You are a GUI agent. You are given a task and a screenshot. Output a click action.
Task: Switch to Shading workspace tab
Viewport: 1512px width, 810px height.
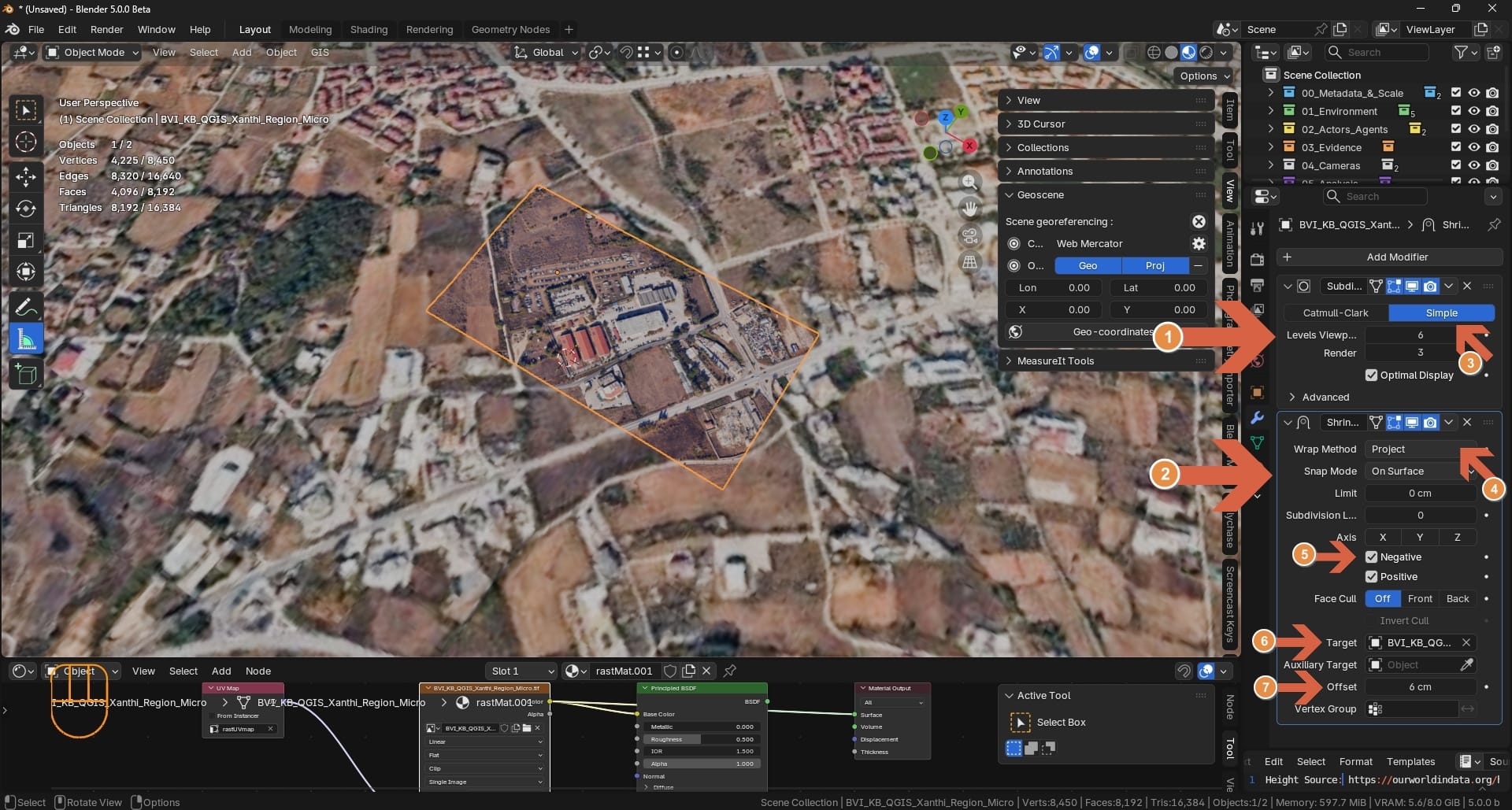(369, 30)
